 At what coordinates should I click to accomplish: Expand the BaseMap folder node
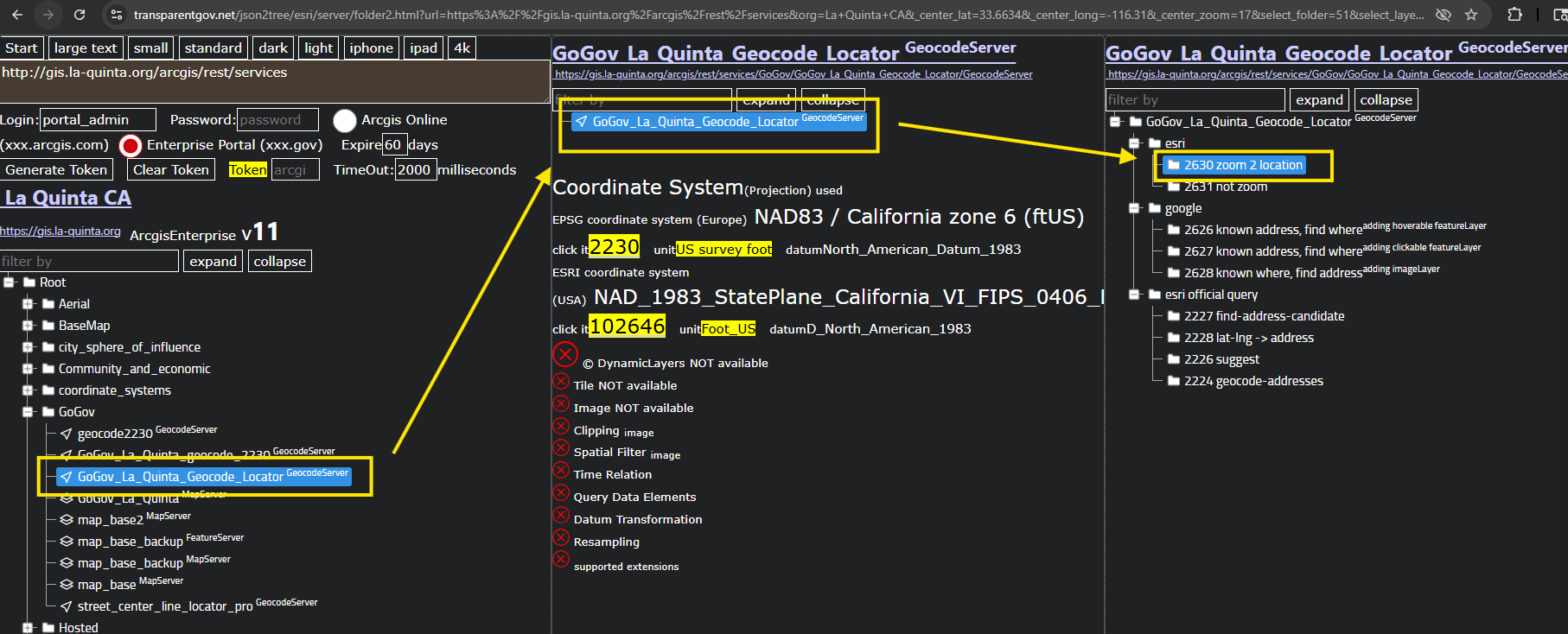(x=28, y=326)
